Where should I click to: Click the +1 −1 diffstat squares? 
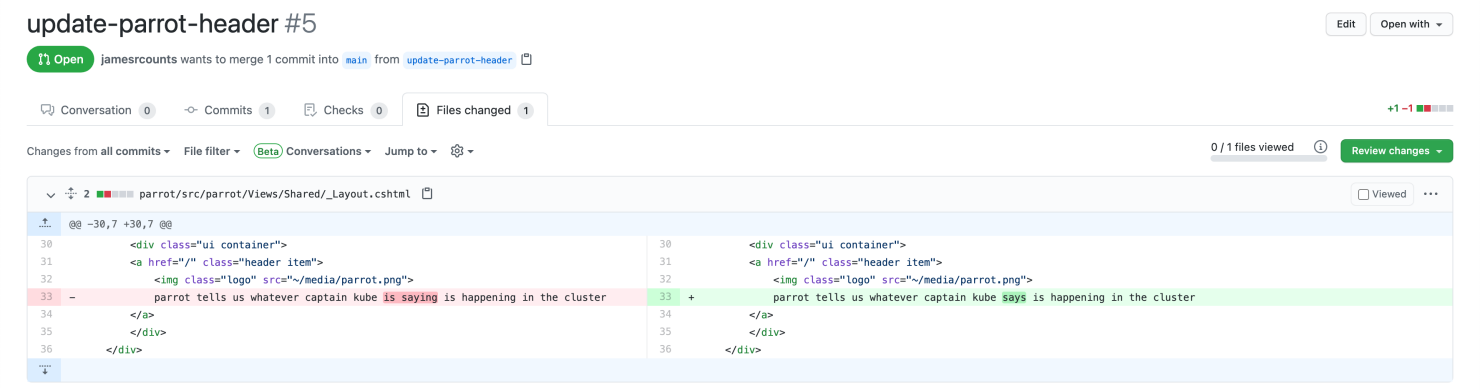tap(1434, 108)
